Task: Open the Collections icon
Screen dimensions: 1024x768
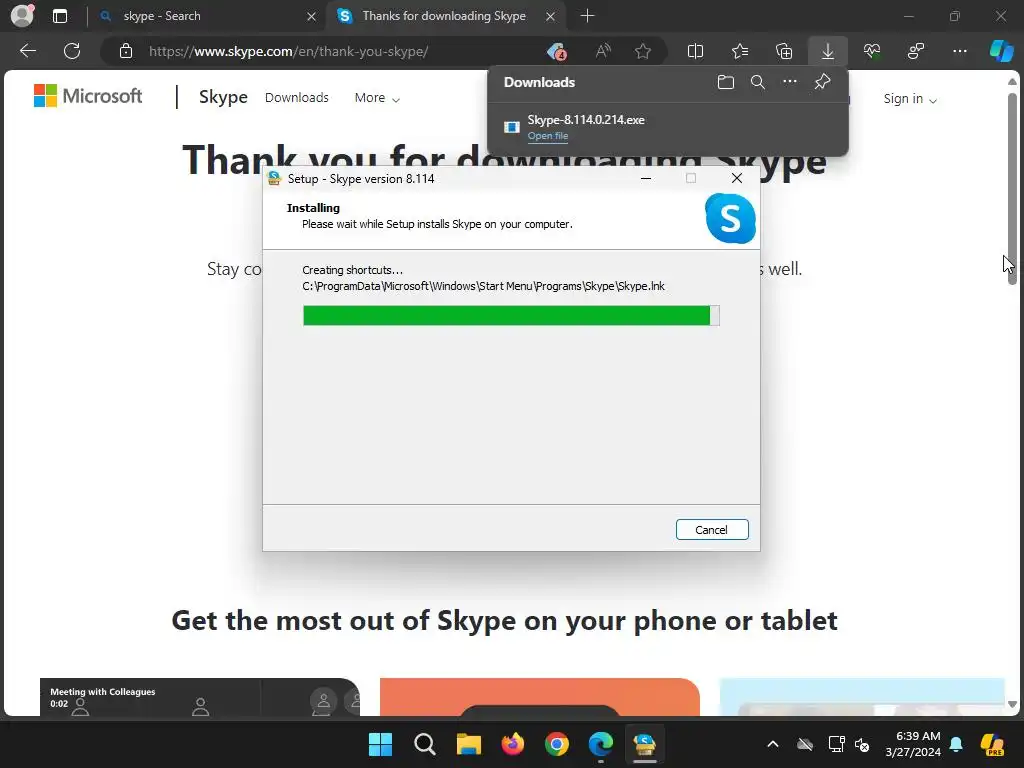Action: pos(784,51)
